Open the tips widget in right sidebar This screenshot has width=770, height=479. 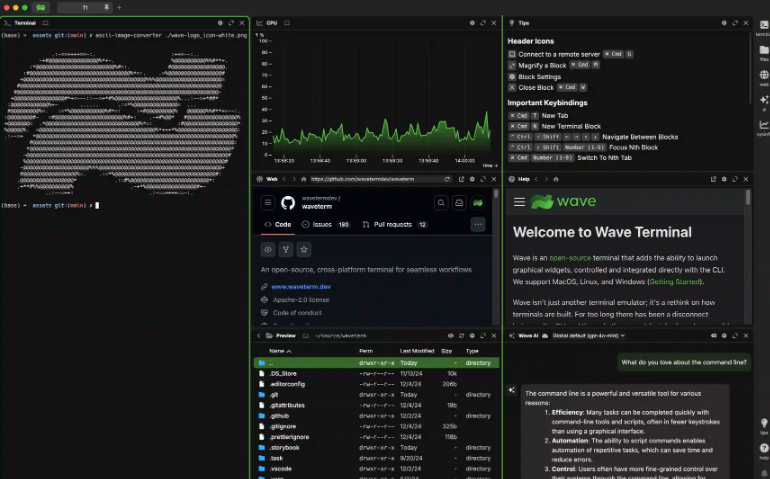point(764,425)
